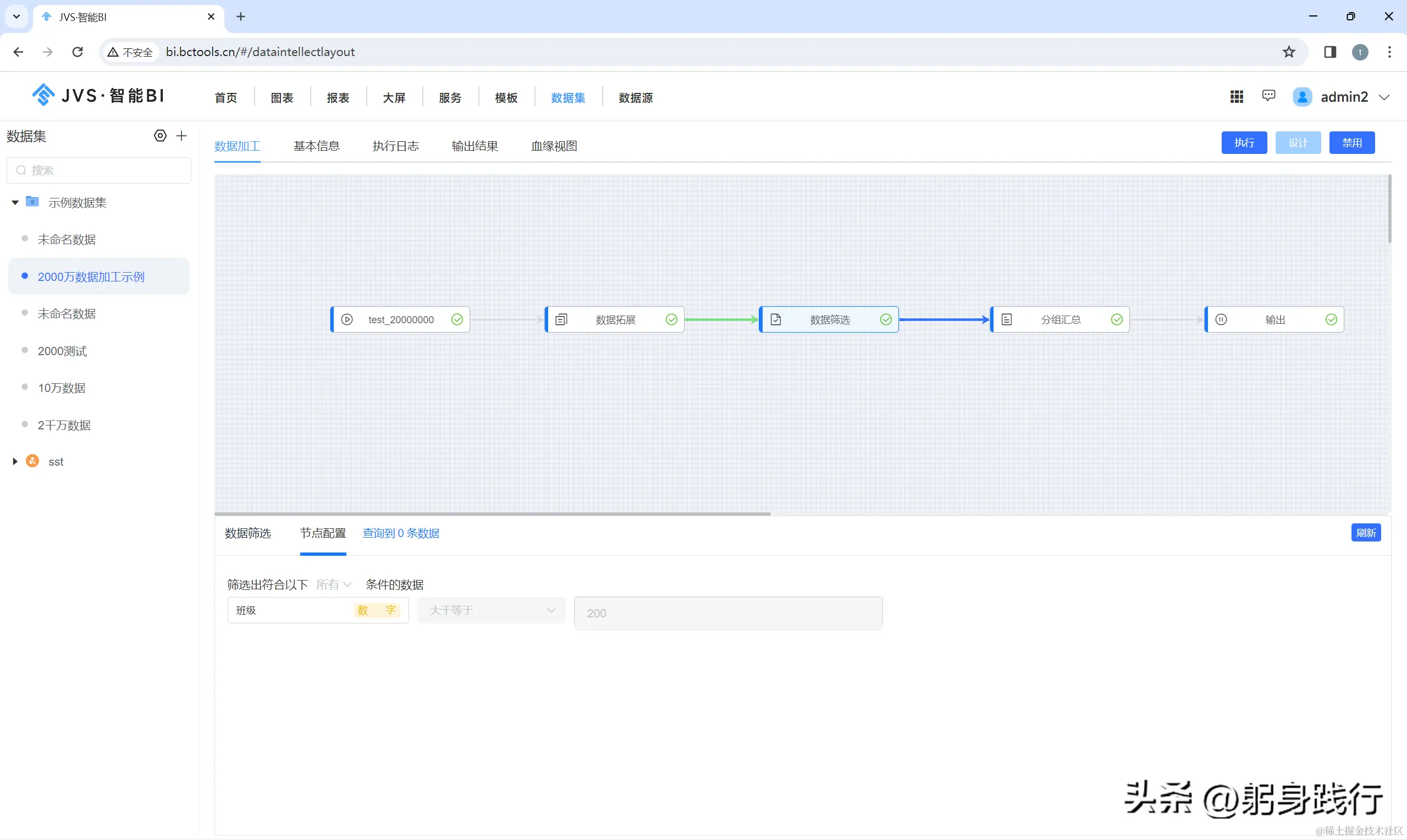
Task: Click green check status on 数据筛选 node
Action: pyautogui.click(x=886, y=320)
